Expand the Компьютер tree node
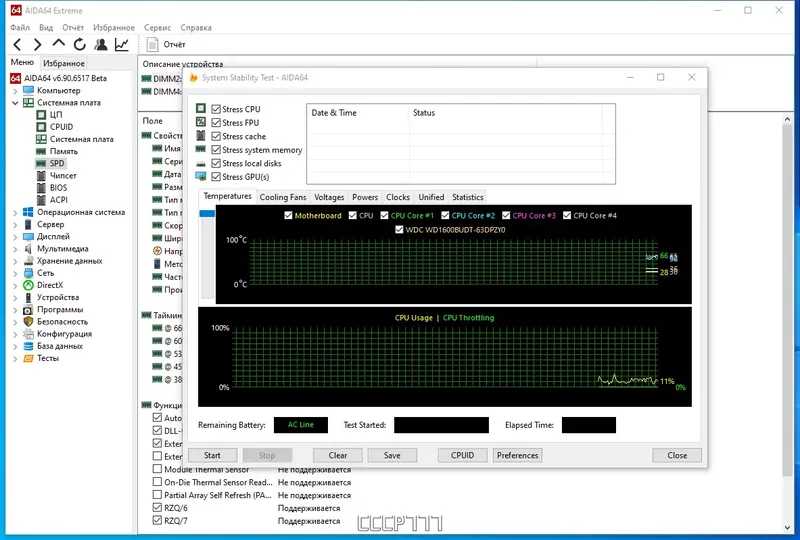Screen dimensions: 800x540 15,91
